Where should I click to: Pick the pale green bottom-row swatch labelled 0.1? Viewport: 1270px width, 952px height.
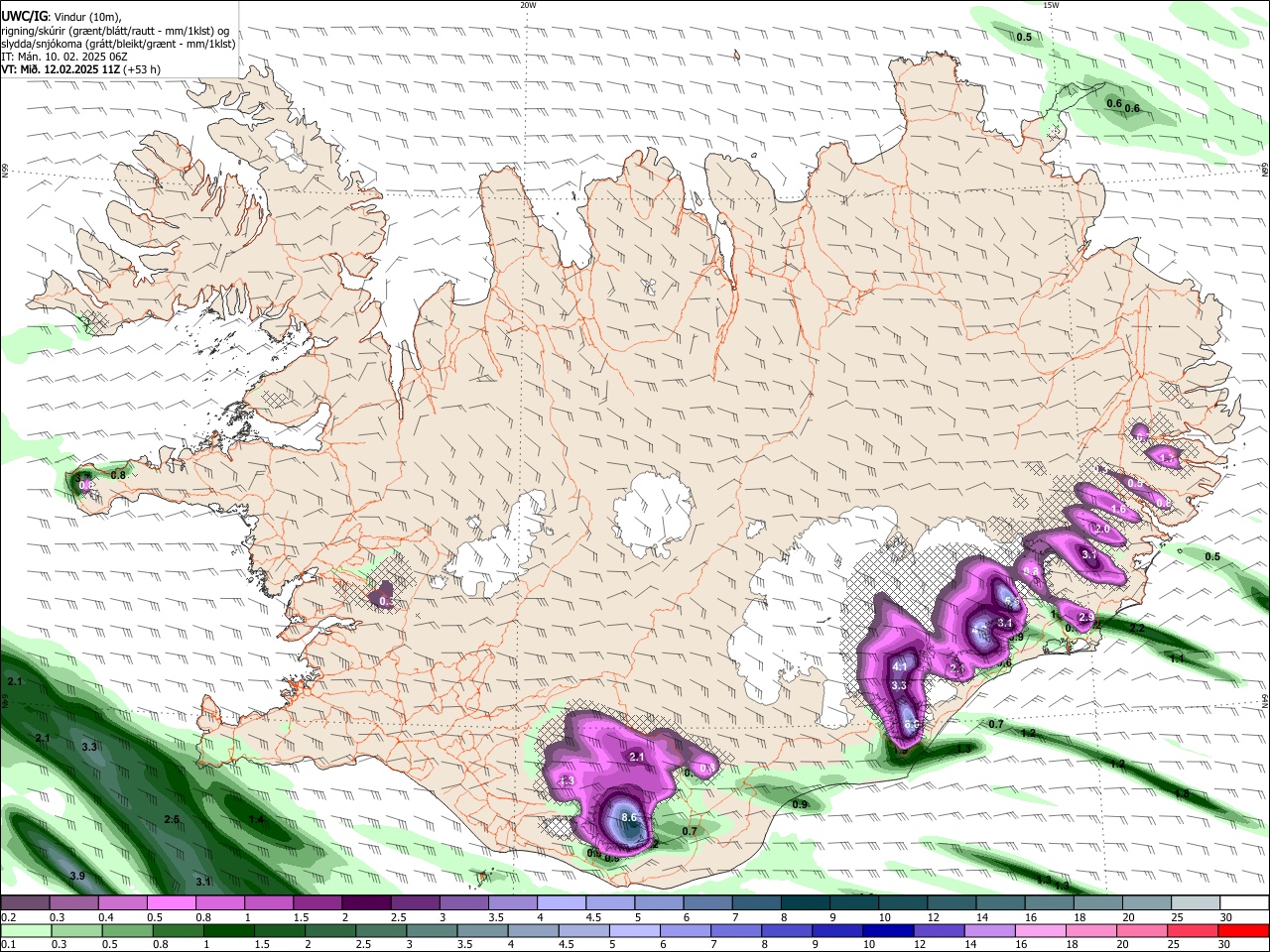click(x=26, y=930)
